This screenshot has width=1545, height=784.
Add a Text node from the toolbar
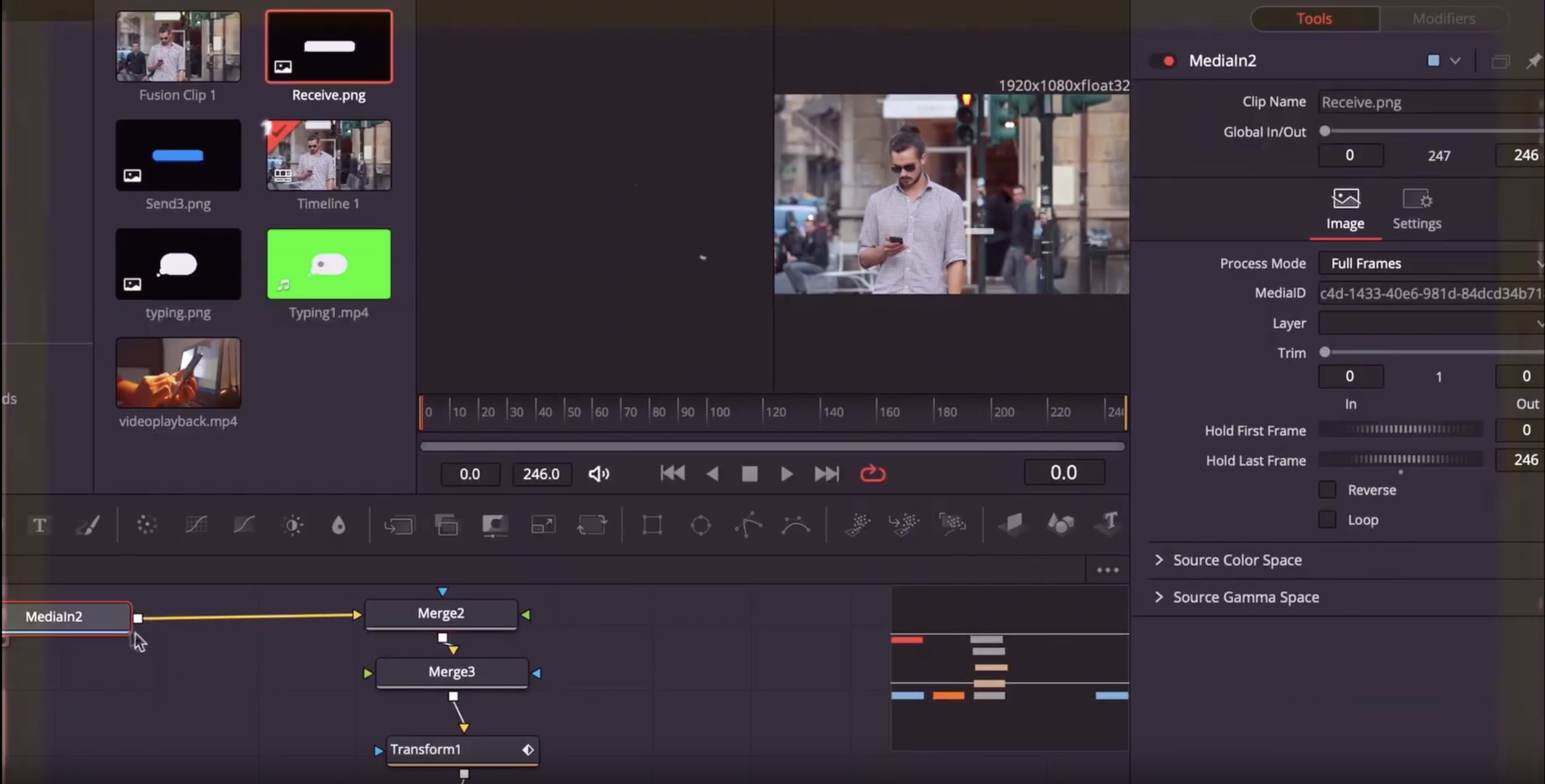coord(40,525)
